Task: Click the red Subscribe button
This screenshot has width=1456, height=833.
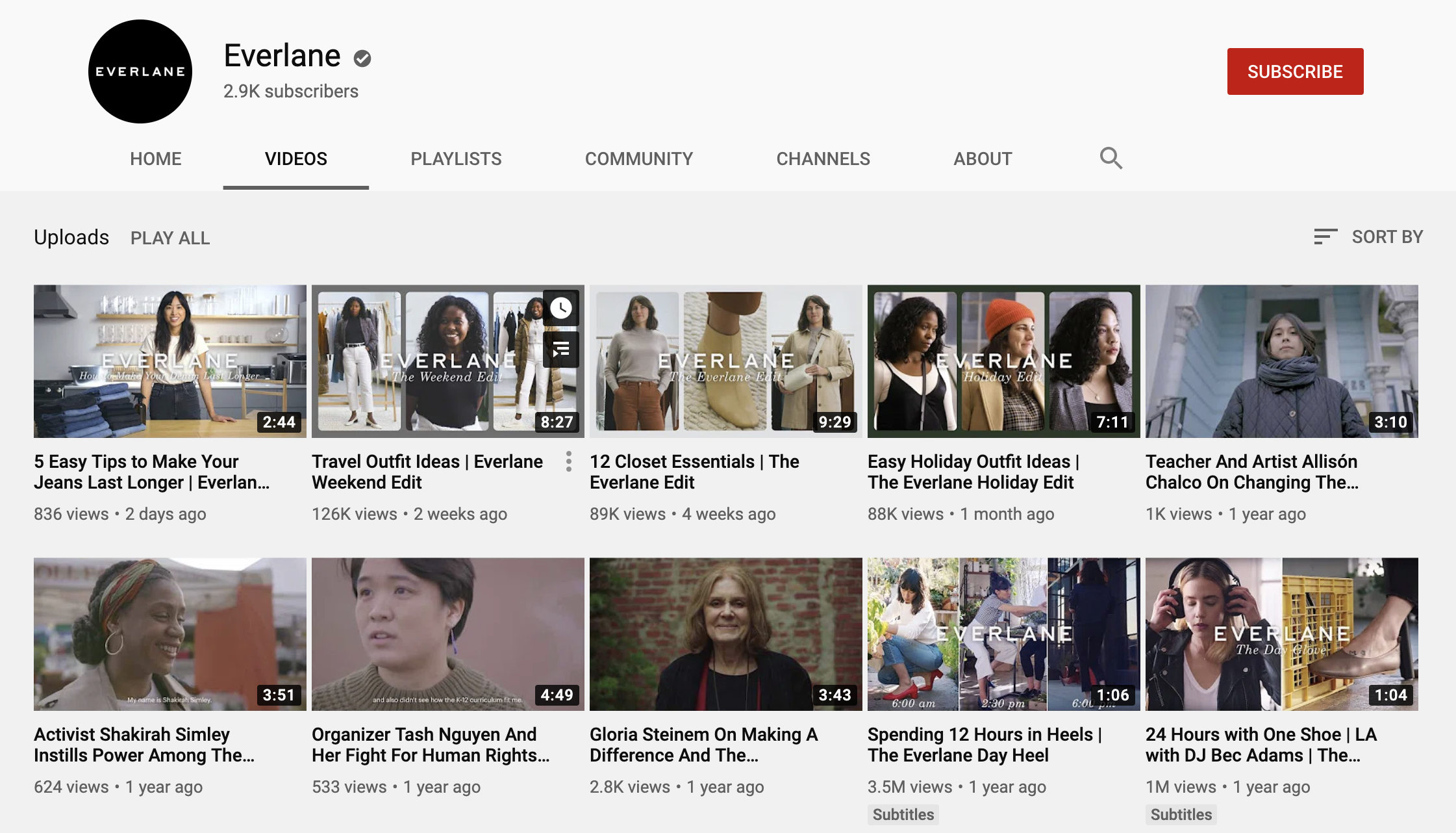Action: coord(1295,71)
